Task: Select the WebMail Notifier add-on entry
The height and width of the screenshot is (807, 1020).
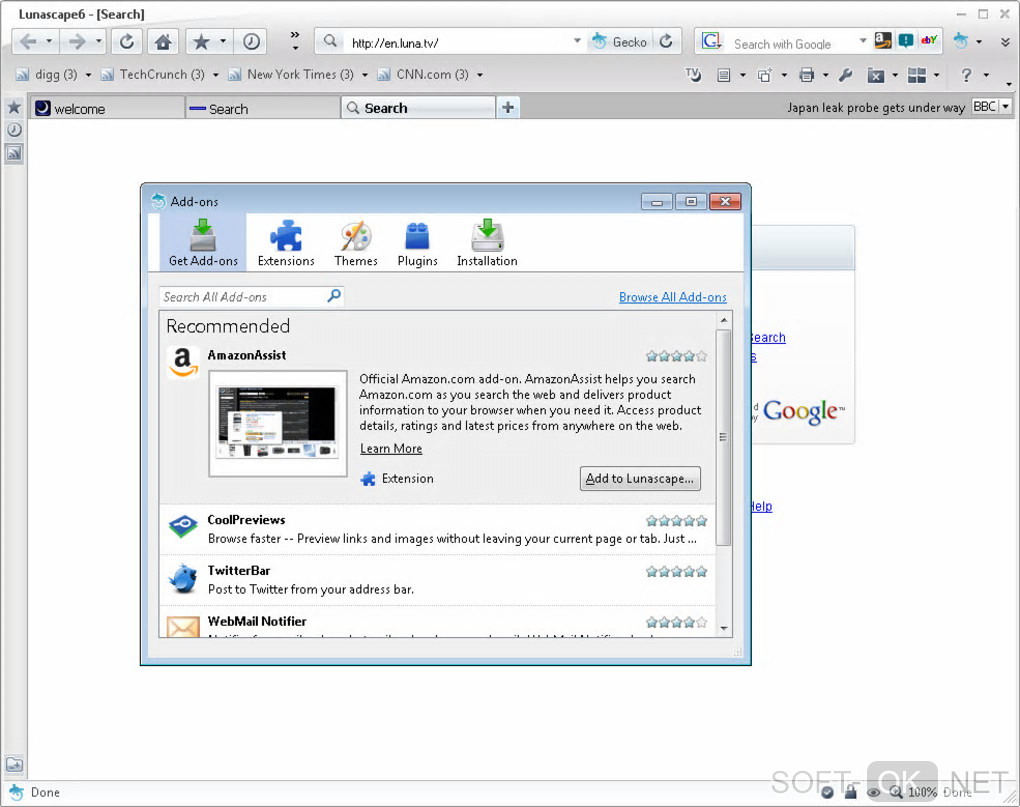Action: (x=437, y=622)
